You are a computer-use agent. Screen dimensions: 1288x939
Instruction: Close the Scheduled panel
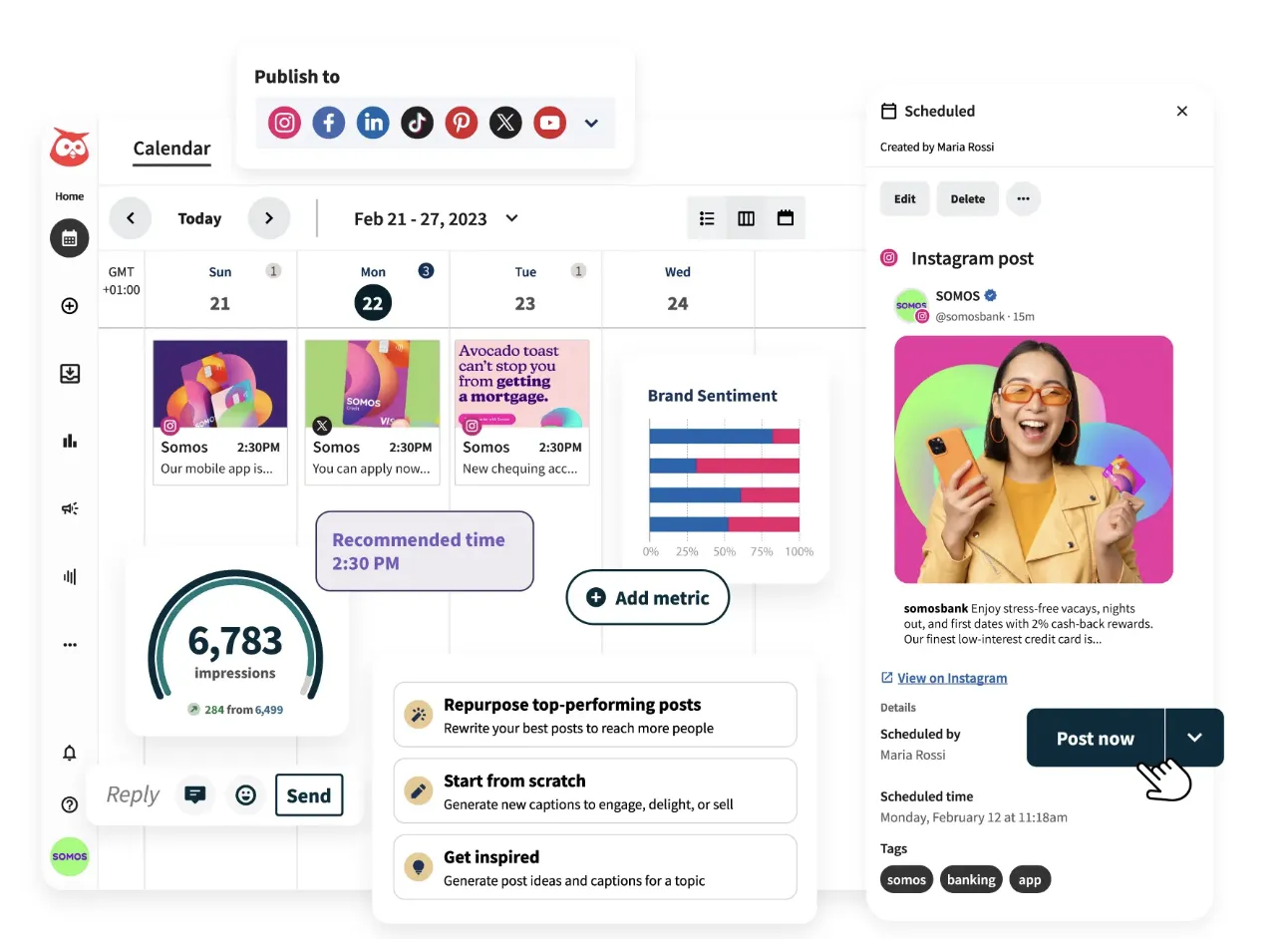[x=1182, y=111]
